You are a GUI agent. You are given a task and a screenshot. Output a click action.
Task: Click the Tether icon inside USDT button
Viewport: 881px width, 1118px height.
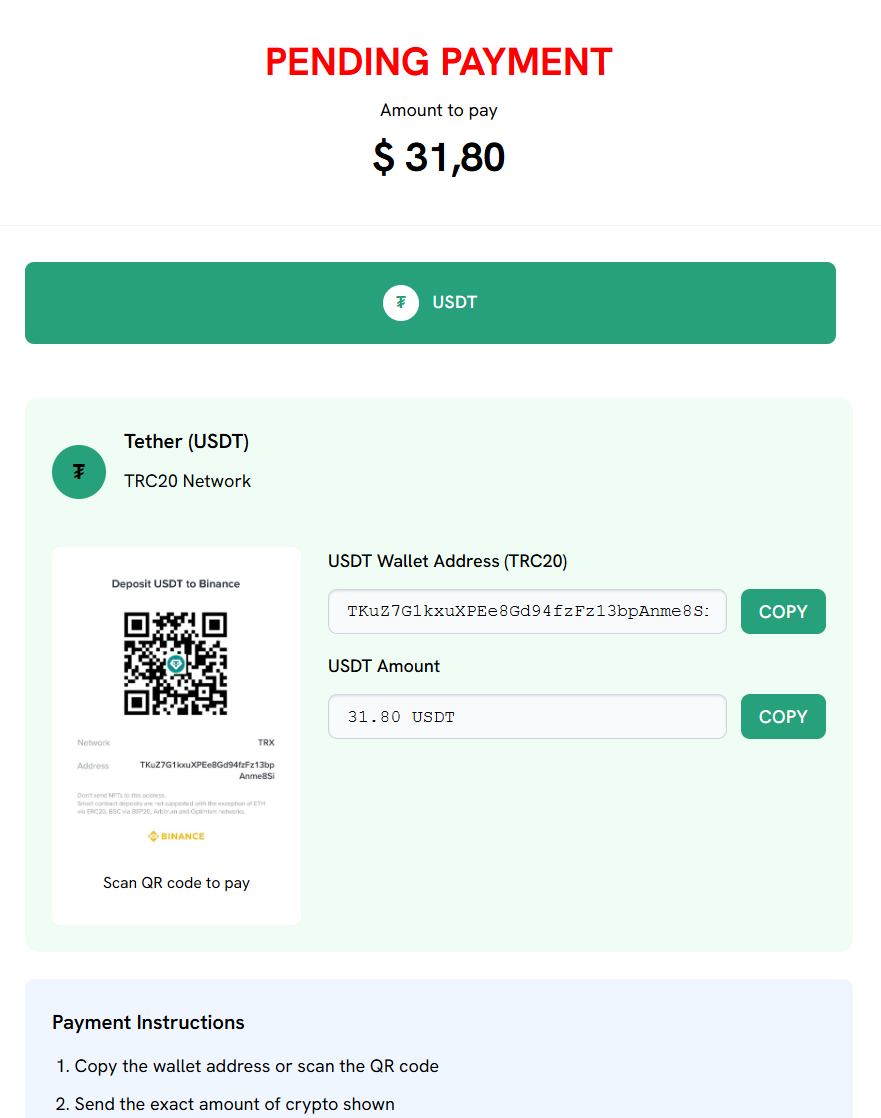tap(400, 302)
